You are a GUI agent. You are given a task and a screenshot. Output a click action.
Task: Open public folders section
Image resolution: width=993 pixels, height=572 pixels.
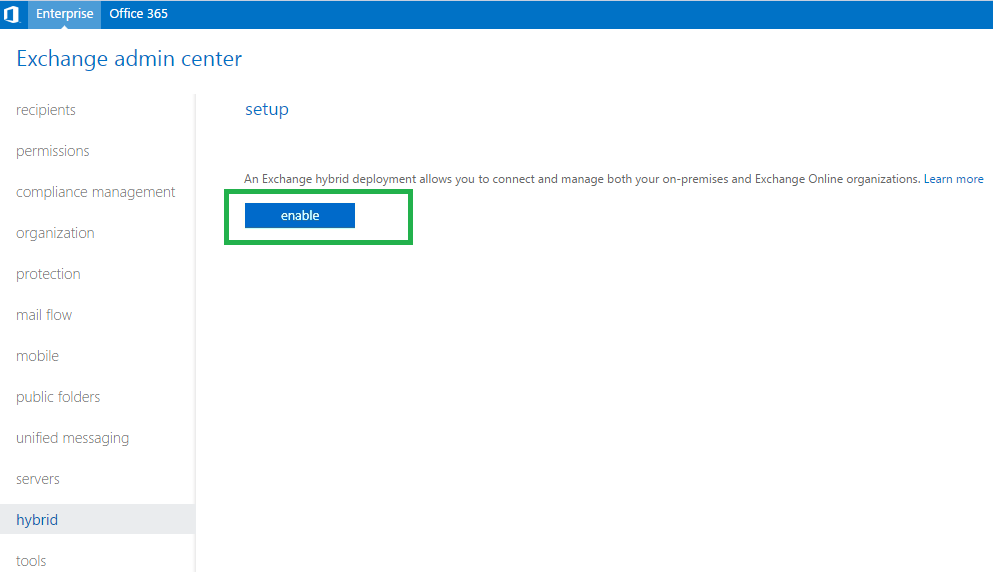tap(58, 397)
